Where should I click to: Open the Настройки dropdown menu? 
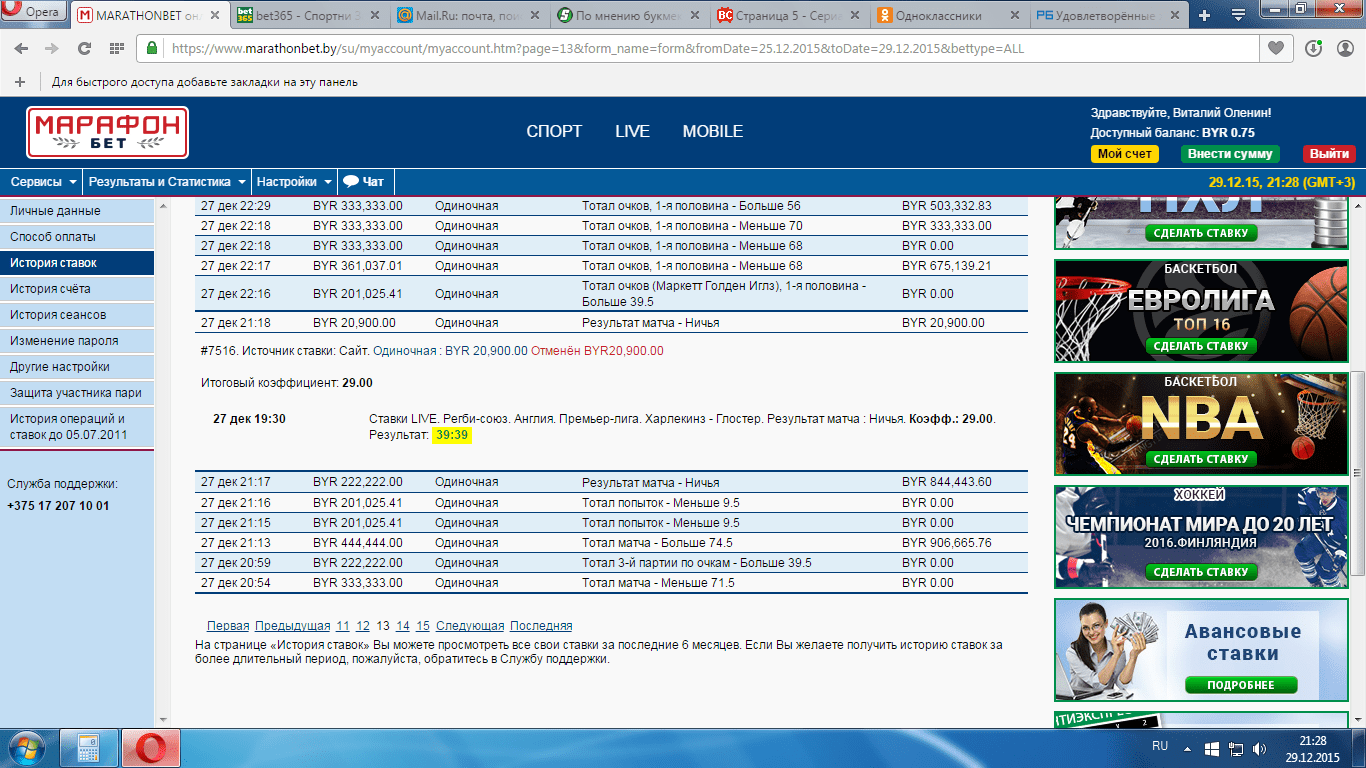(x=294, y=182)
